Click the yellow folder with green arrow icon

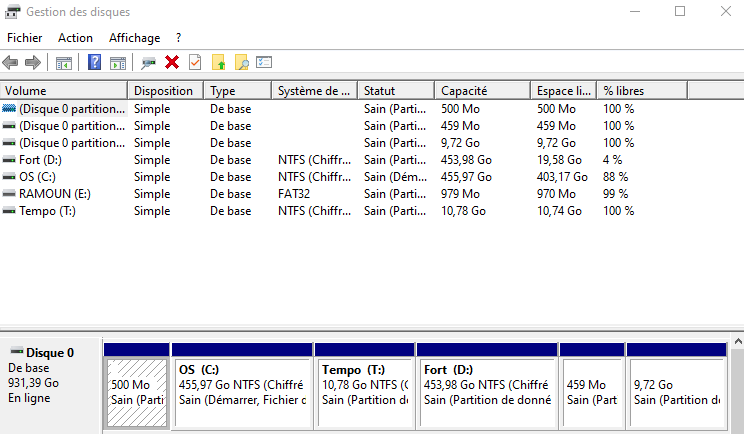click(x=219, y=62)
